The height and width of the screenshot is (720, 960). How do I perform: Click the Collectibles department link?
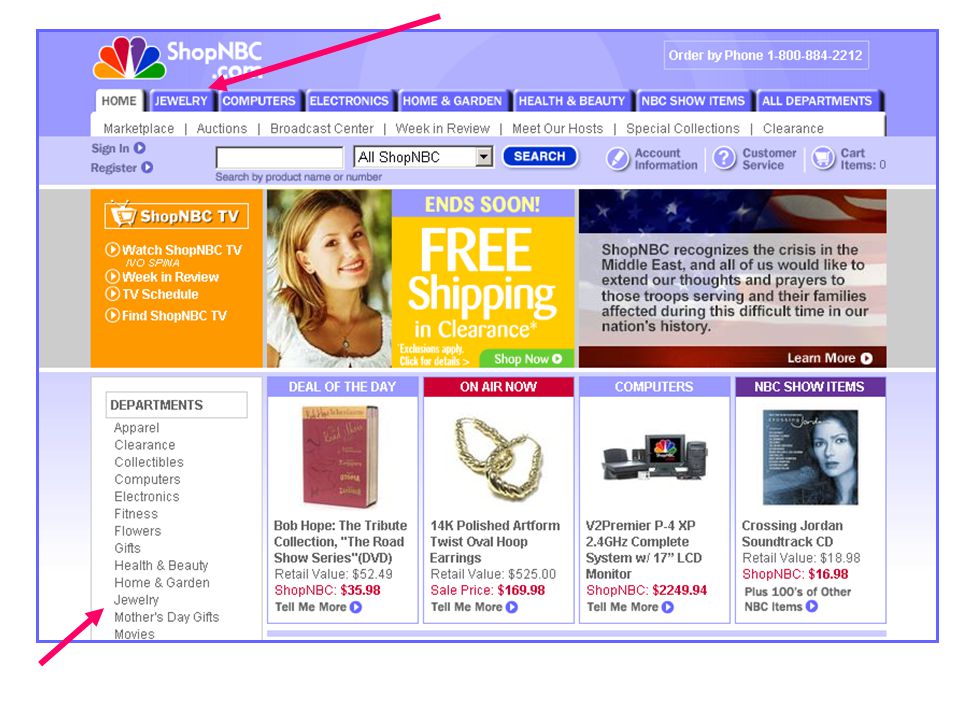tap(149, 462)
